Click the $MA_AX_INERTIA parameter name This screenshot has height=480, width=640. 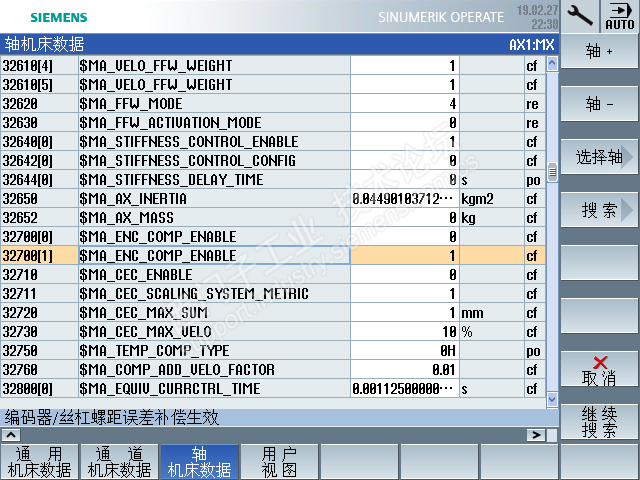[x=133, y=199]
